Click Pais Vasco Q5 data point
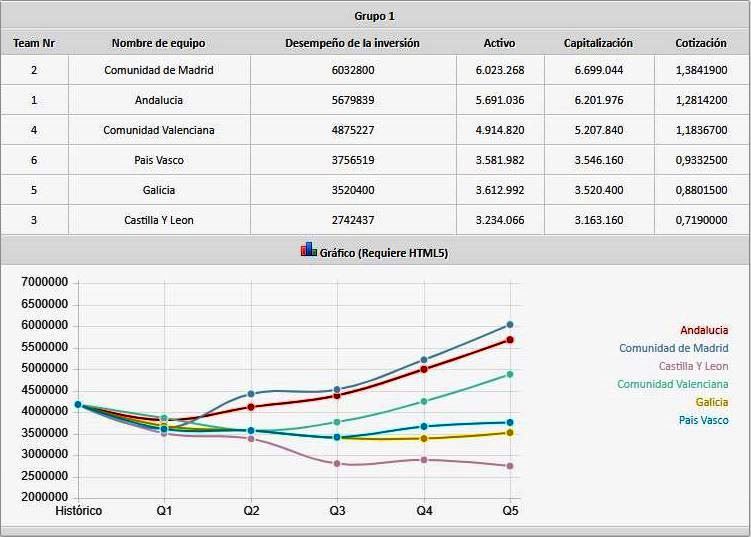Viewport: 751px width, 537px height. (510, 423)
